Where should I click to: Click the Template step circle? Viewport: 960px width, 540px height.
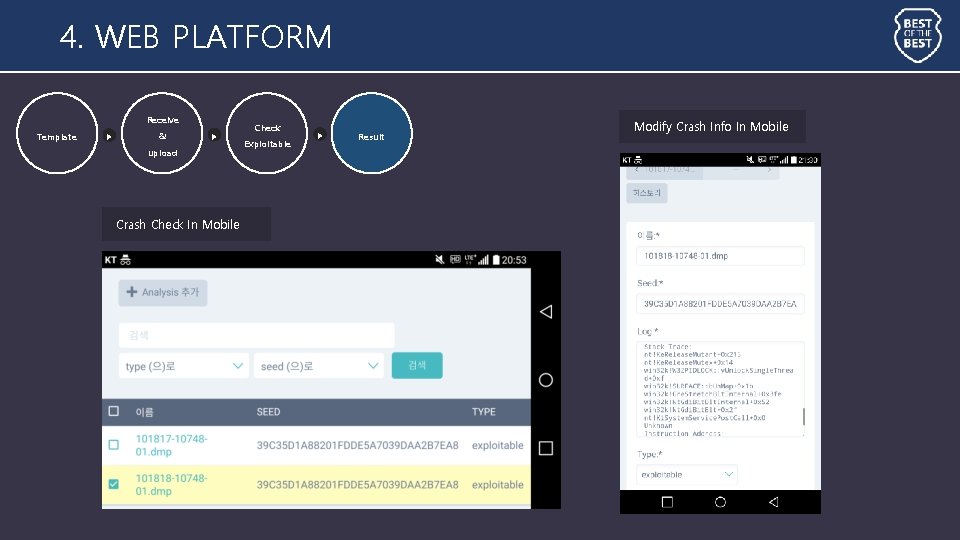[57, 133]
